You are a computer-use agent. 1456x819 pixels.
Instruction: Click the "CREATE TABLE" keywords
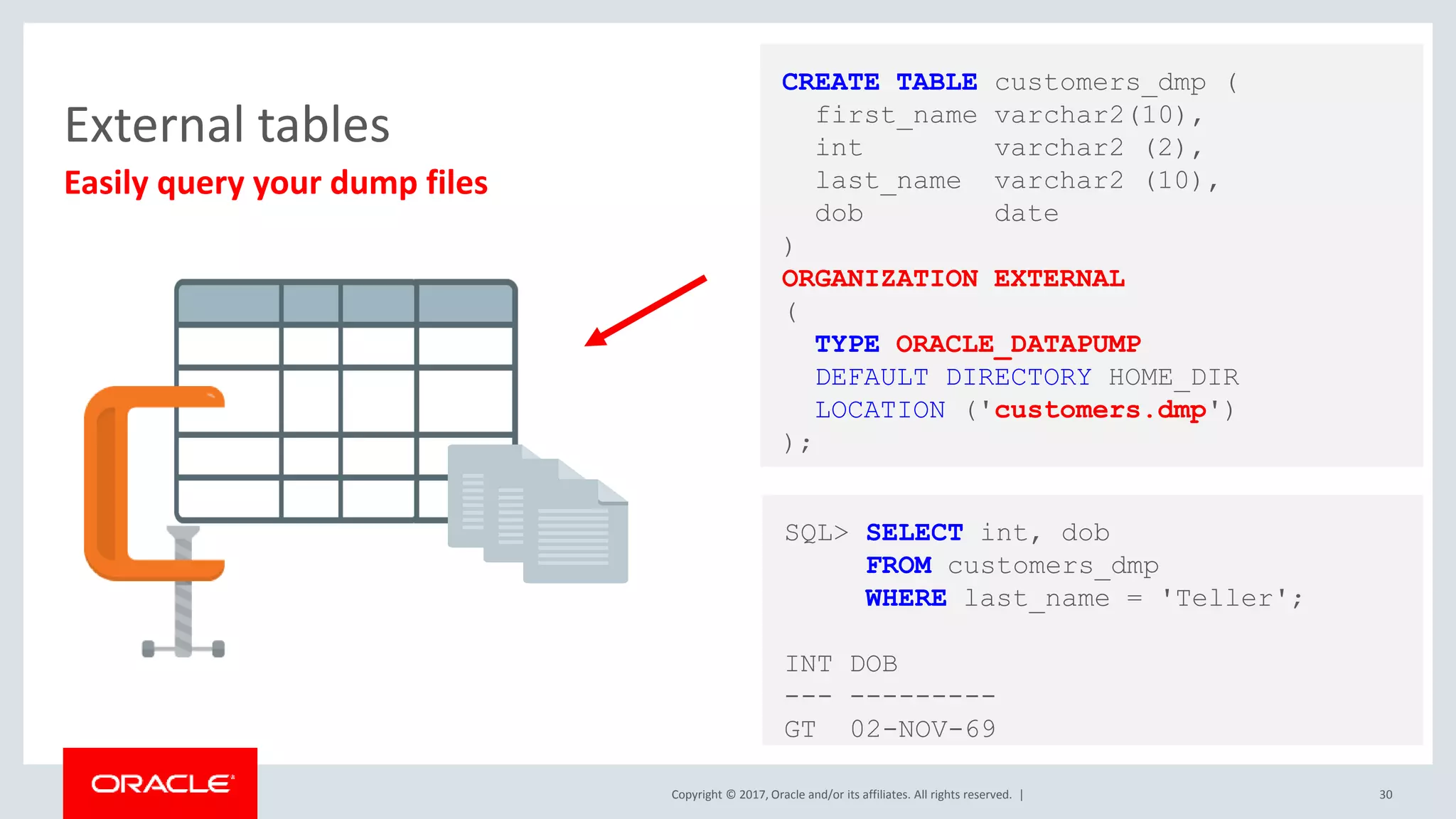(879, 82)
